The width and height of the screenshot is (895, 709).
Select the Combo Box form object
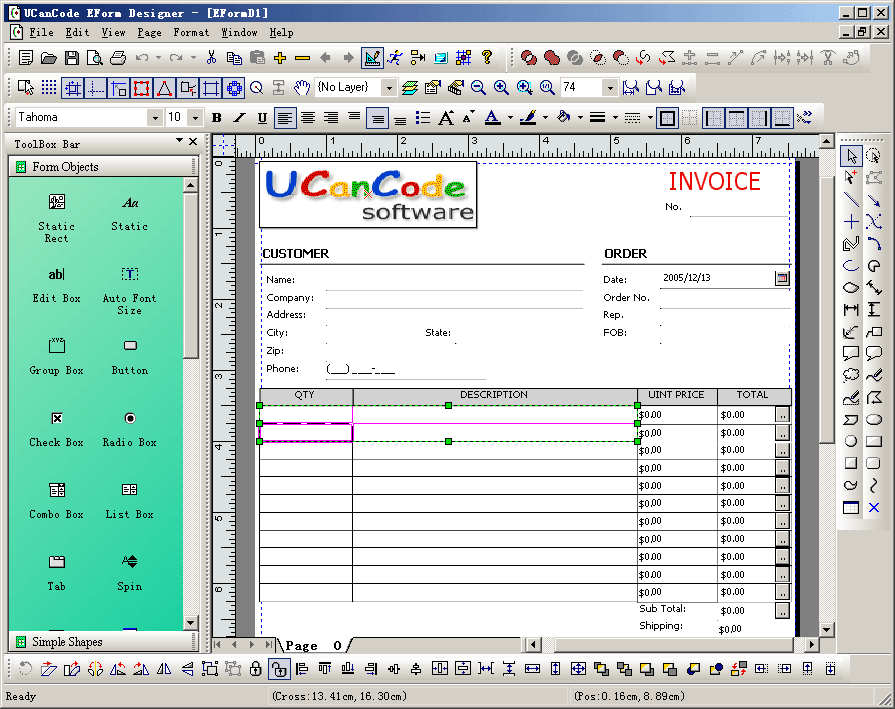(56, 501)
